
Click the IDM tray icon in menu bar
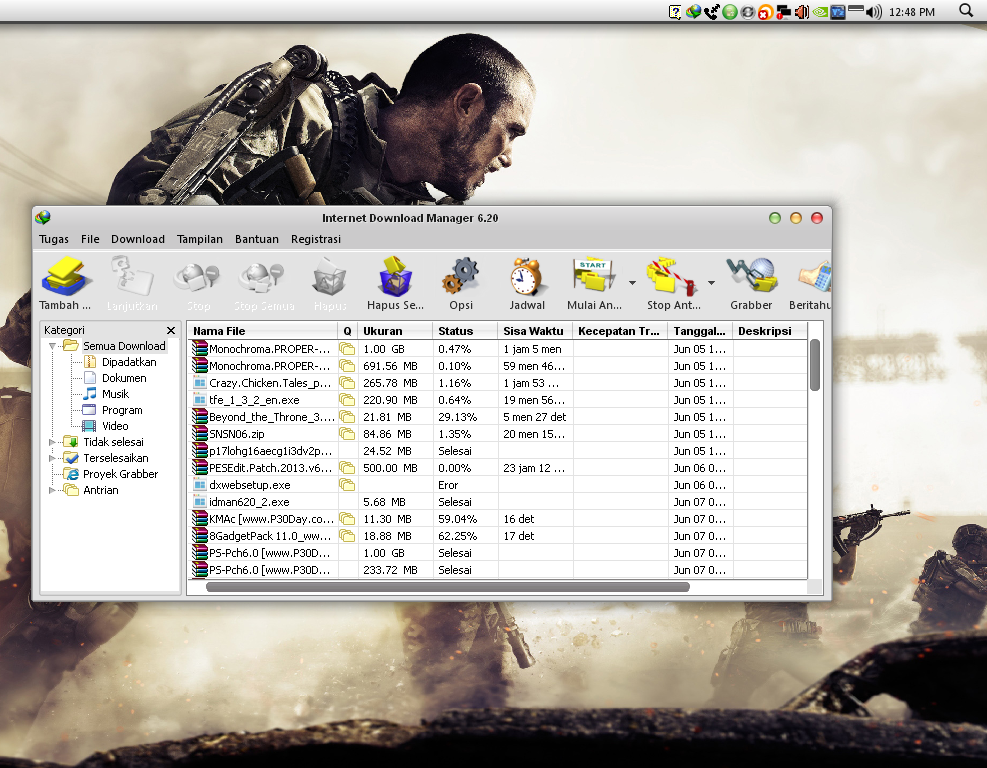pyautogui.click(x=694, y=12)
